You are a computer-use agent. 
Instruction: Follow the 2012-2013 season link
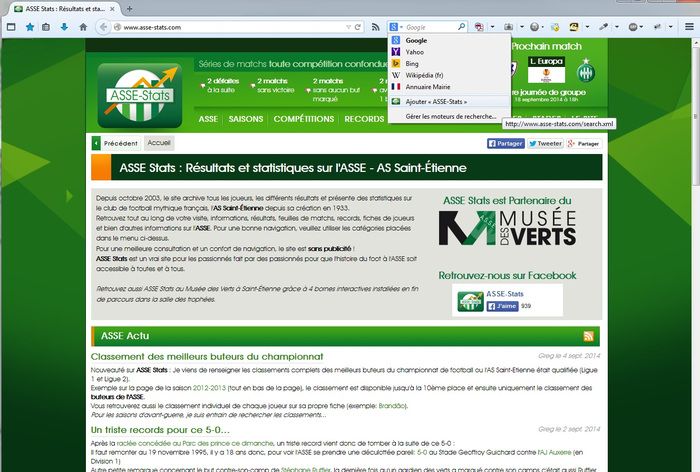tap(209, 388)
